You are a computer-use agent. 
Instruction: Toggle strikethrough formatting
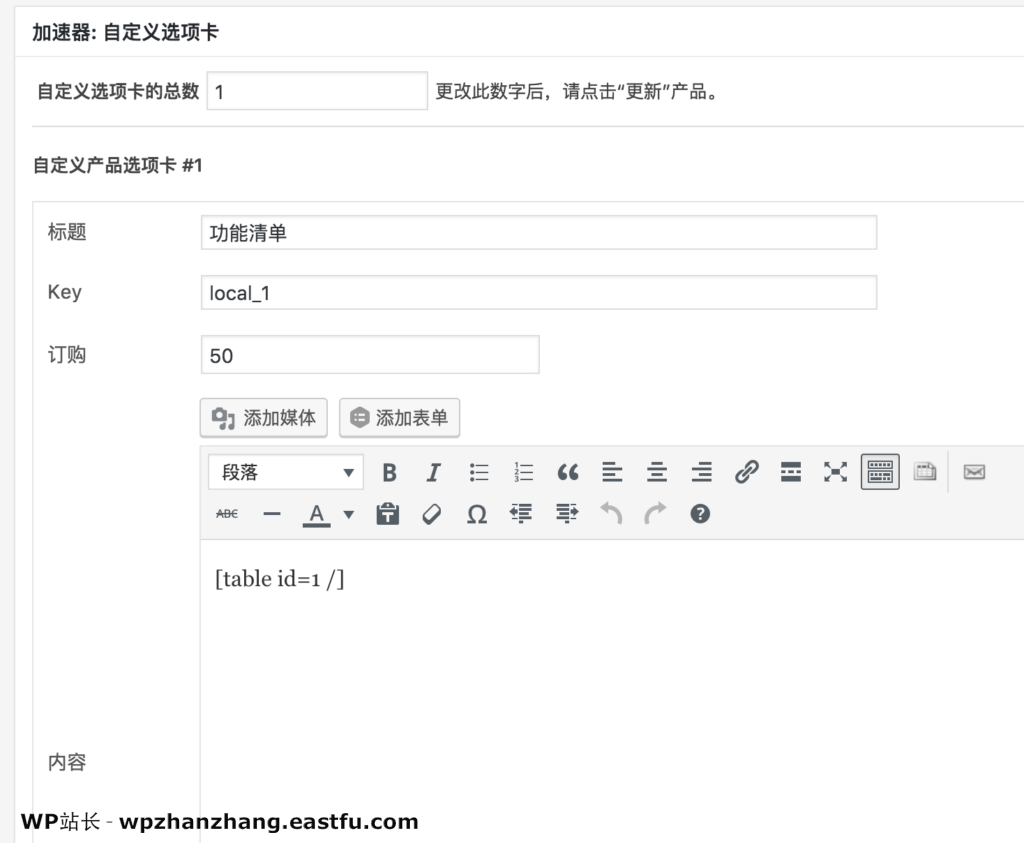(x=227, y=514)
